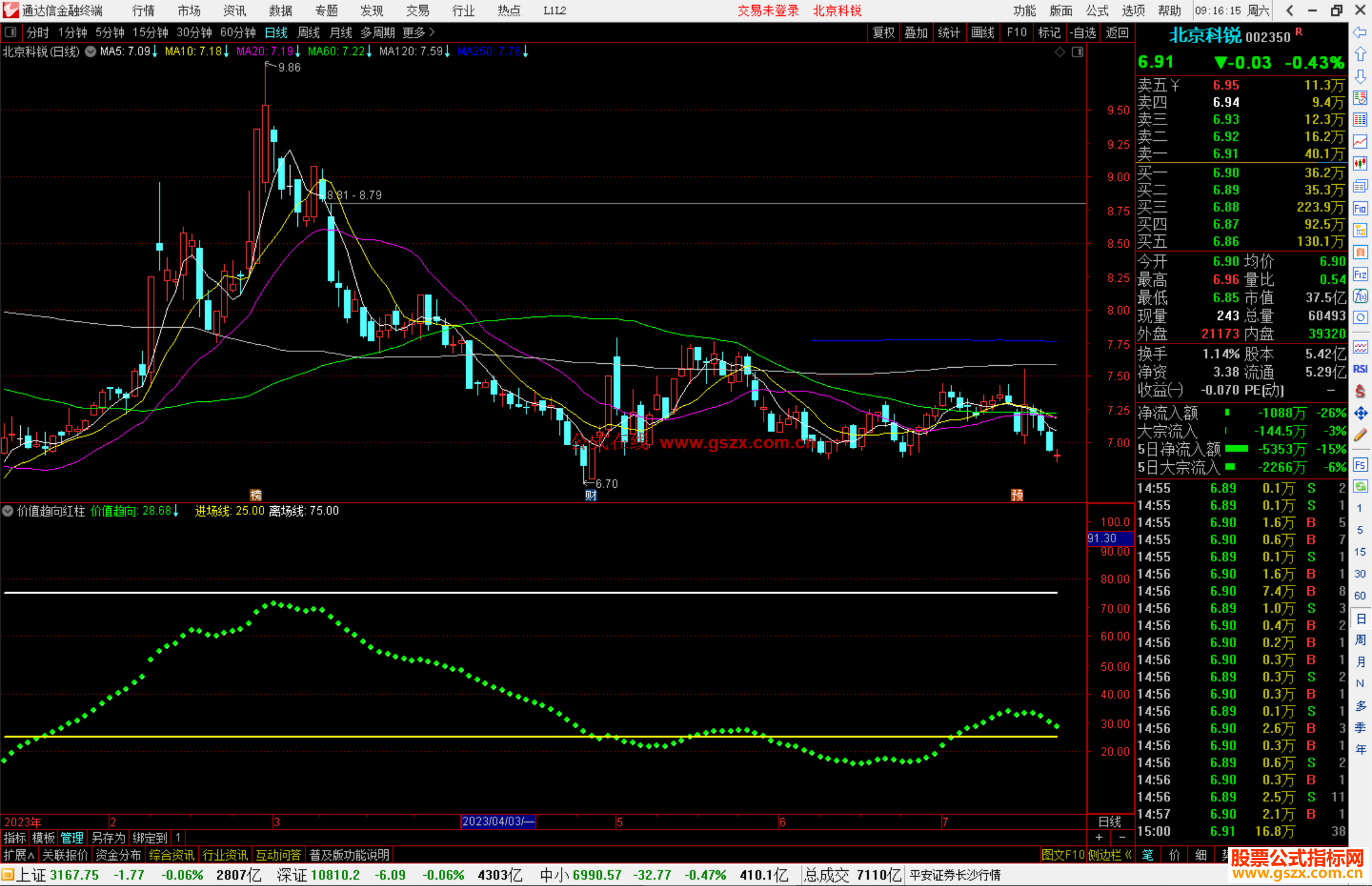Open the F12 trading sidebar icon

pyautogui.click(x=1360, y=274)
